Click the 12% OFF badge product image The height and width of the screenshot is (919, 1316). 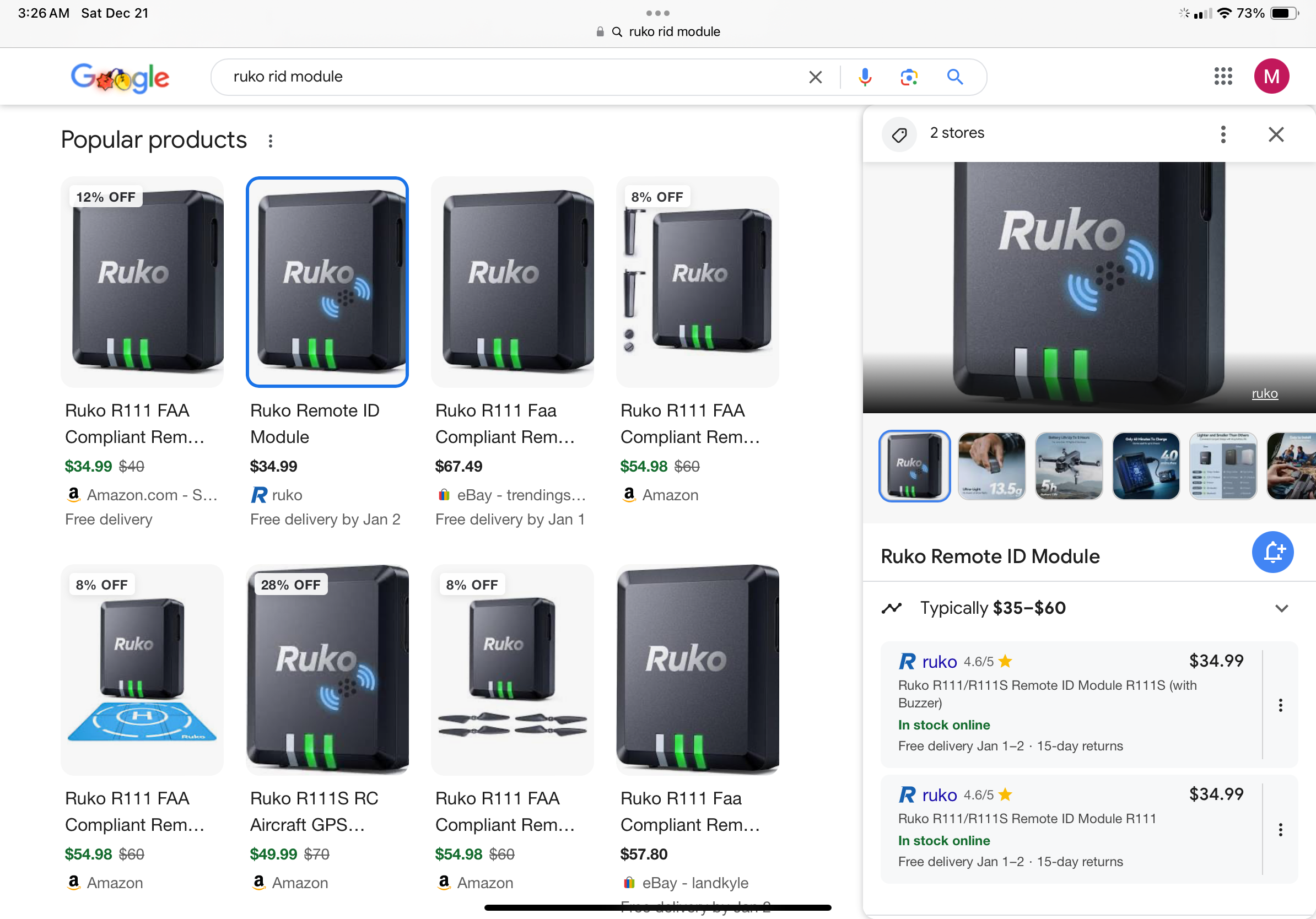point(142,282)
